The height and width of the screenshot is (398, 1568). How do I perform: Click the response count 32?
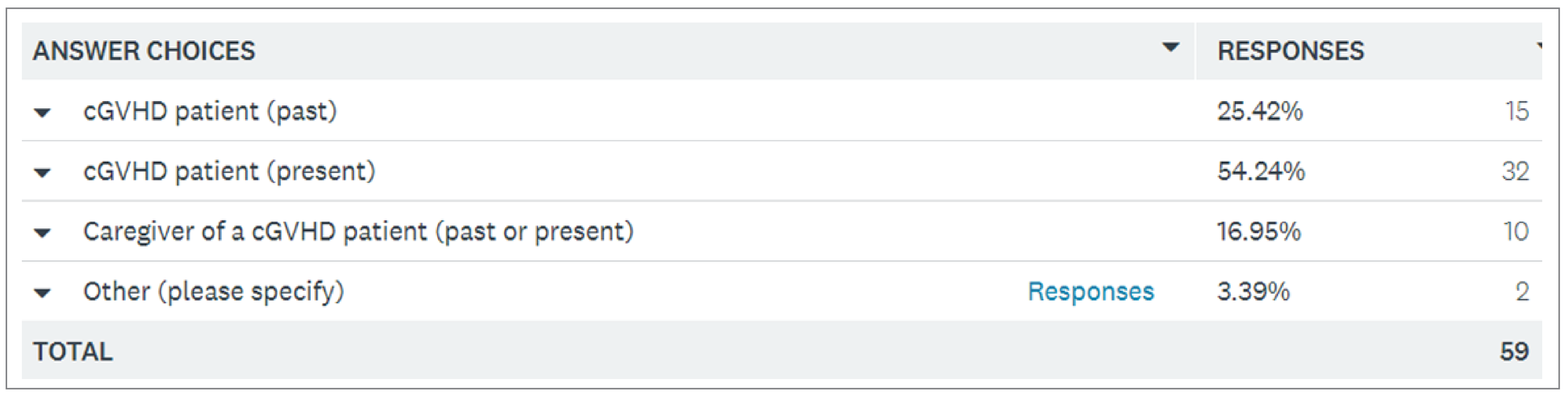click(x=1515, y=172)
